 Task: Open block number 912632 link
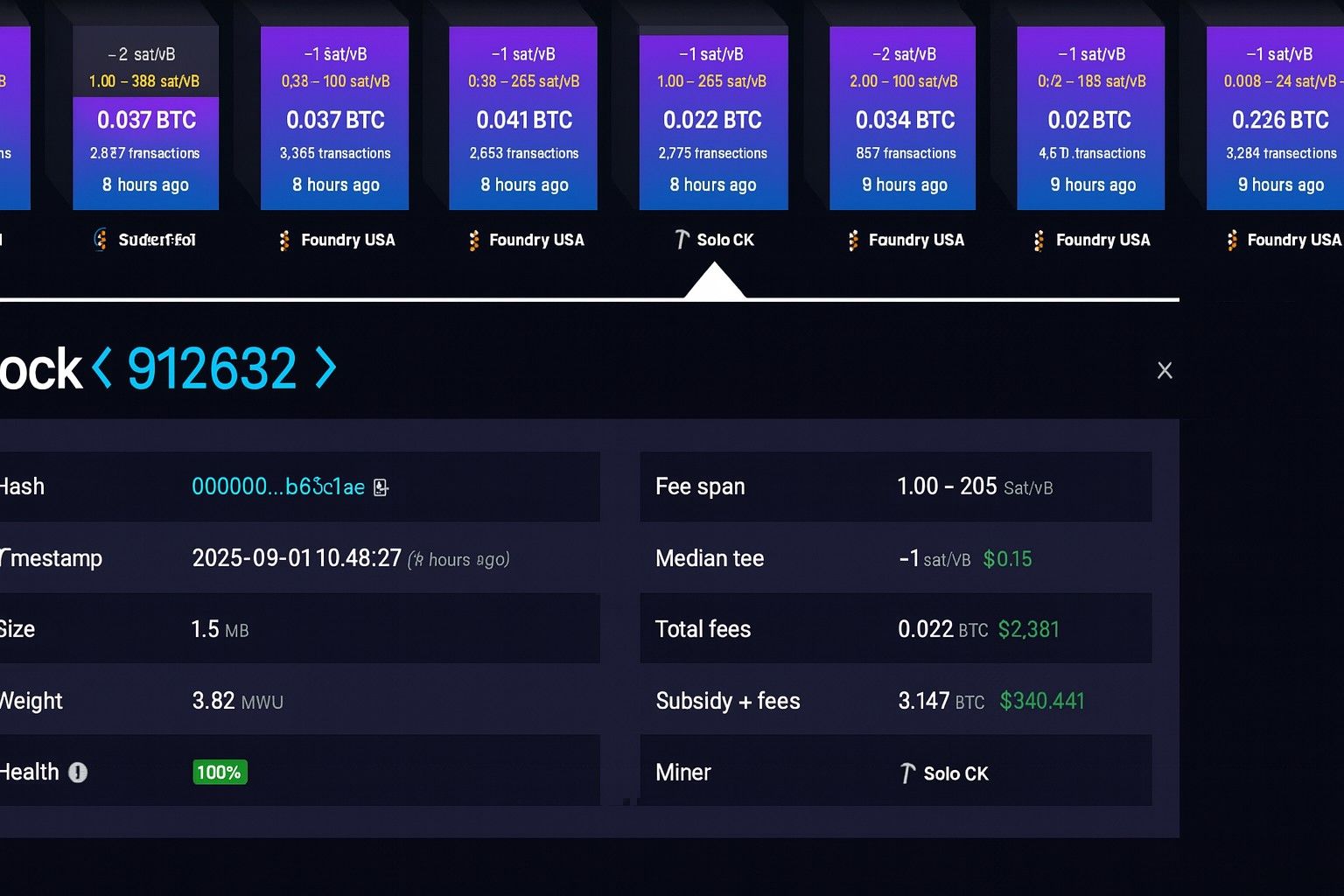pyautogui.click(x=212, y=368)
